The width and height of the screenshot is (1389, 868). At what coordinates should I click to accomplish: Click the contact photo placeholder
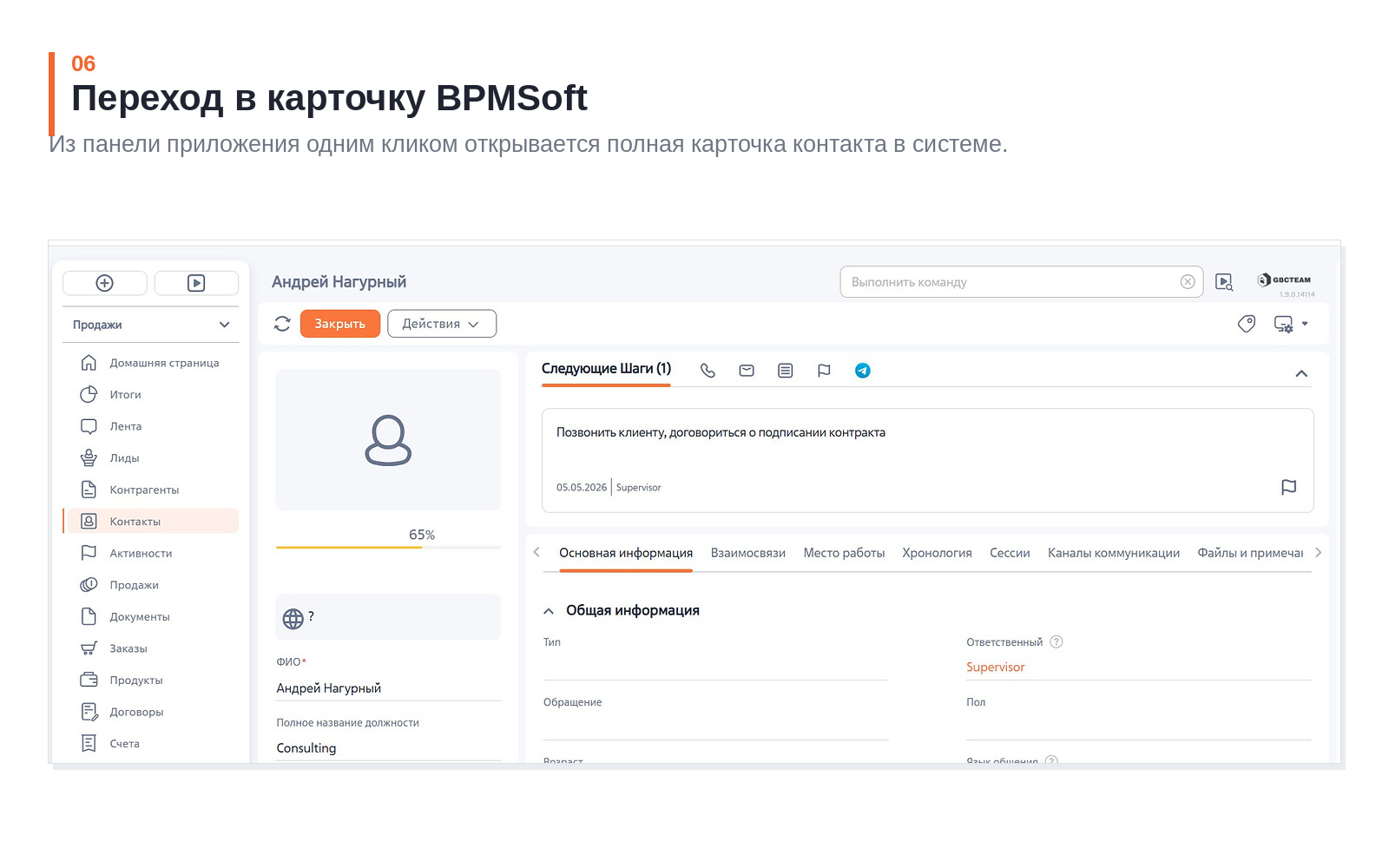[x=388, y=440]
